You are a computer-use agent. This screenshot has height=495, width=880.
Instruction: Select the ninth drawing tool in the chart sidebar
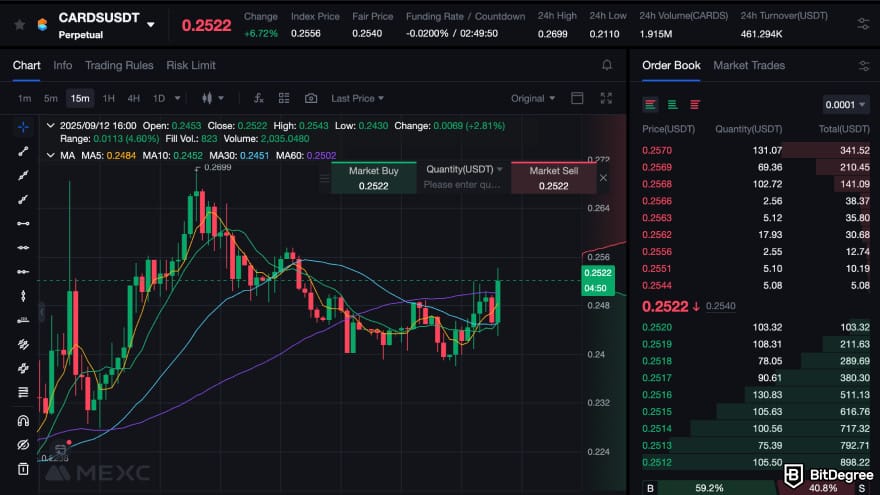pos(23,320)
